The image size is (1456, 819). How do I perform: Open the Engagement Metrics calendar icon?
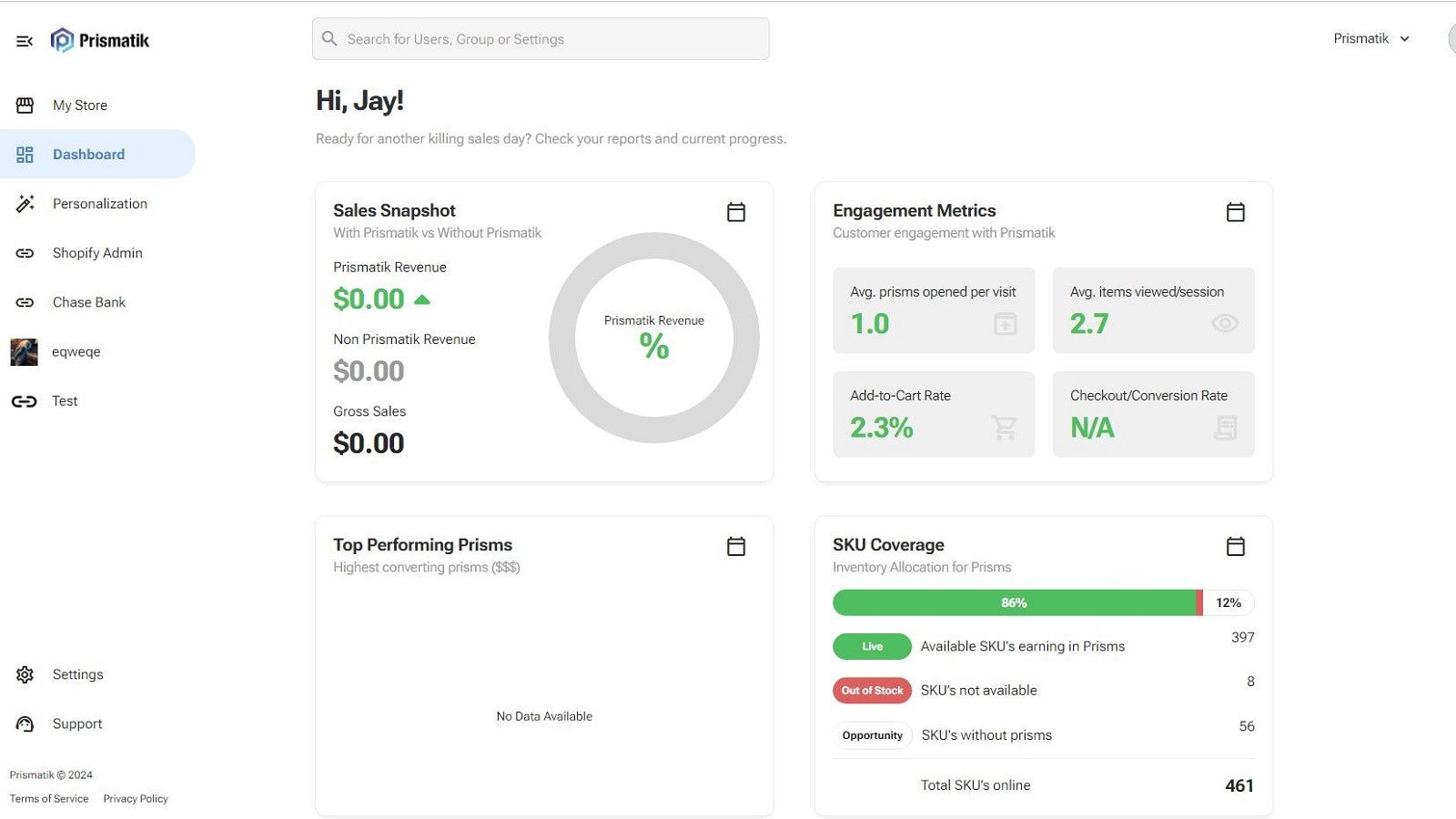click(1235, 212)
